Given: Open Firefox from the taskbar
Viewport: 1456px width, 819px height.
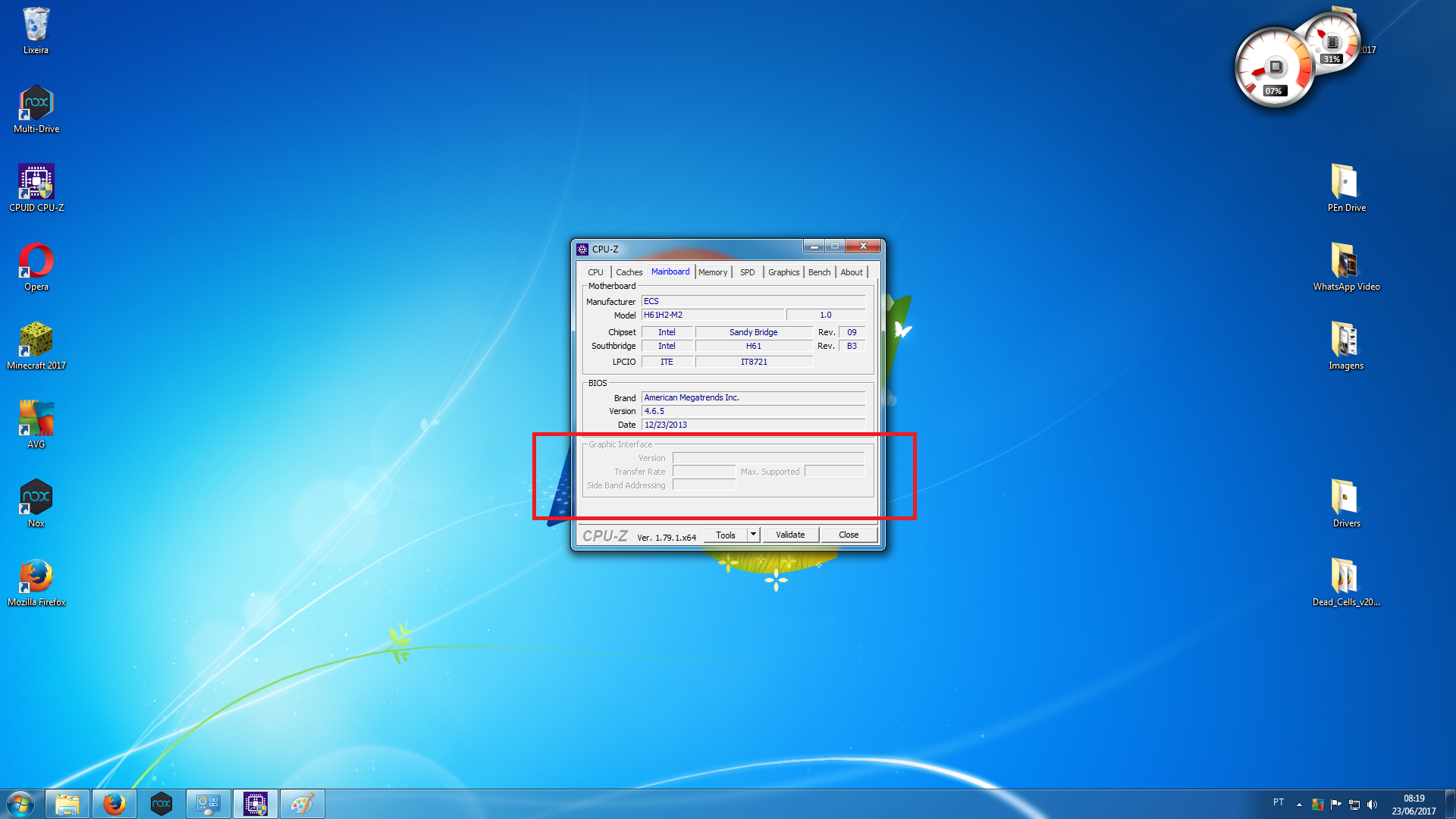Looking at the screenshot, I should coord(115,804).
